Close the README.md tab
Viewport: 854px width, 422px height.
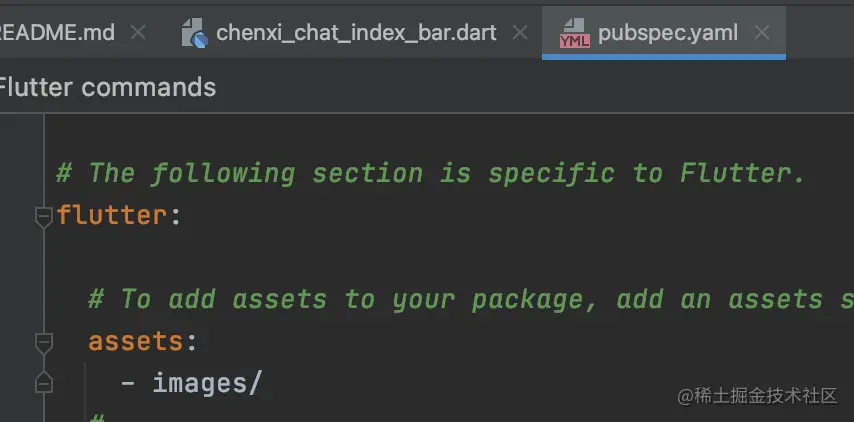point(138,33)
